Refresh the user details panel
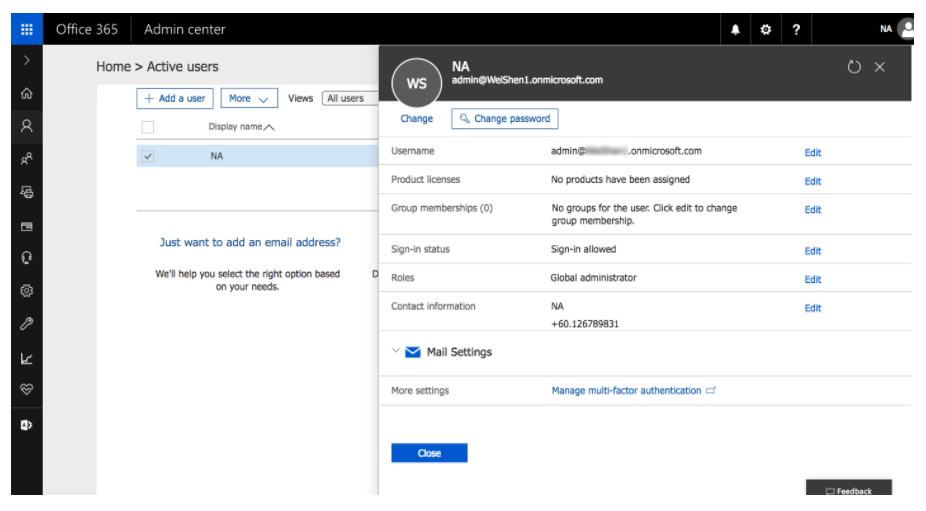Viewport: 926px width, 511px height. click(854, 67)
